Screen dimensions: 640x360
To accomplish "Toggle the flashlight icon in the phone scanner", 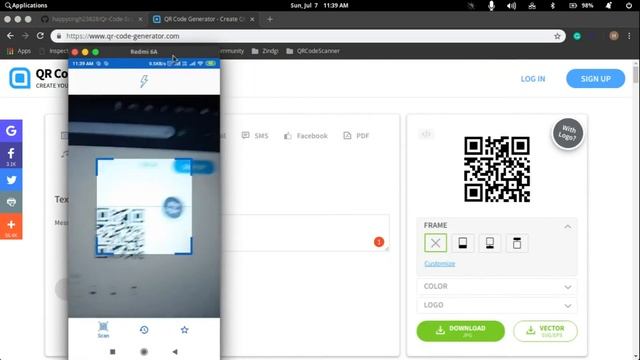I will coord(144,81).
